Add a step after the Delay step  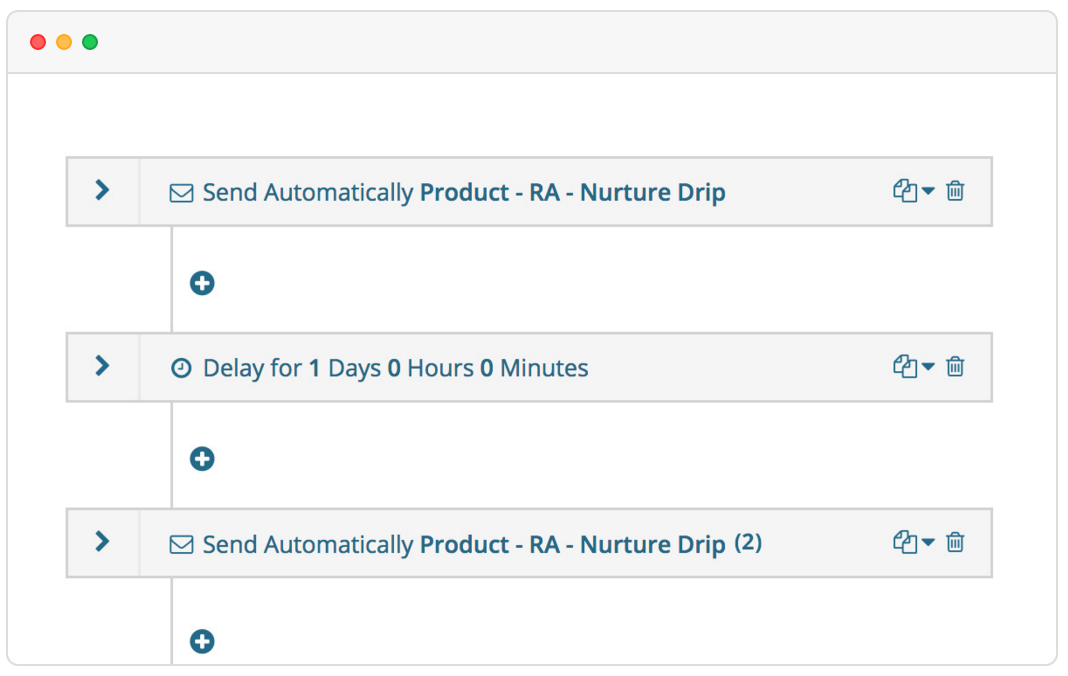click(x=202, y=459)
